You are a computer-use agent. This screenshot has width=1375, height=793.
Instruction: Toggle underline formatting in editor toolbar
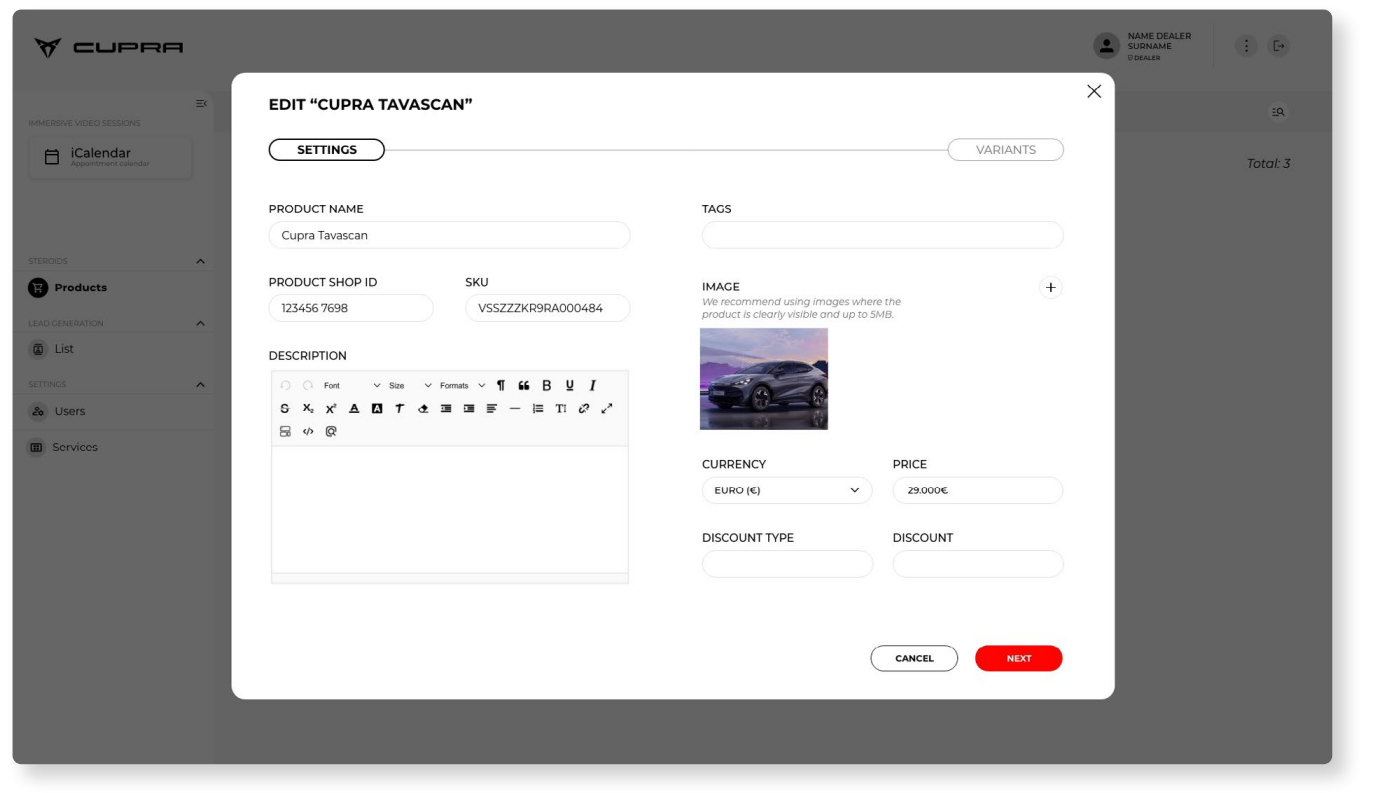[x=570, y=386]
